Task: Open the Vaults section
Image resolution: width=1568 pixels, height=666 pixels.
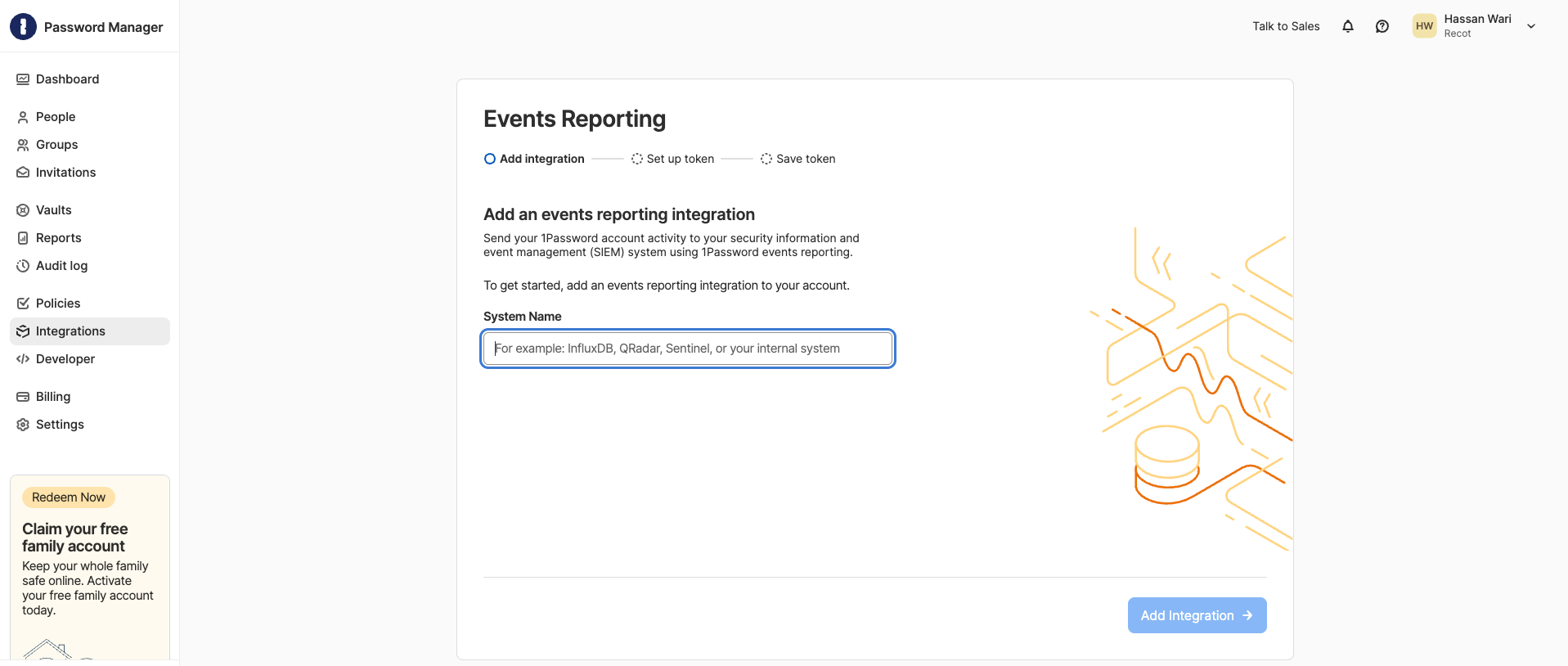Action: click(x=90, y=210)
